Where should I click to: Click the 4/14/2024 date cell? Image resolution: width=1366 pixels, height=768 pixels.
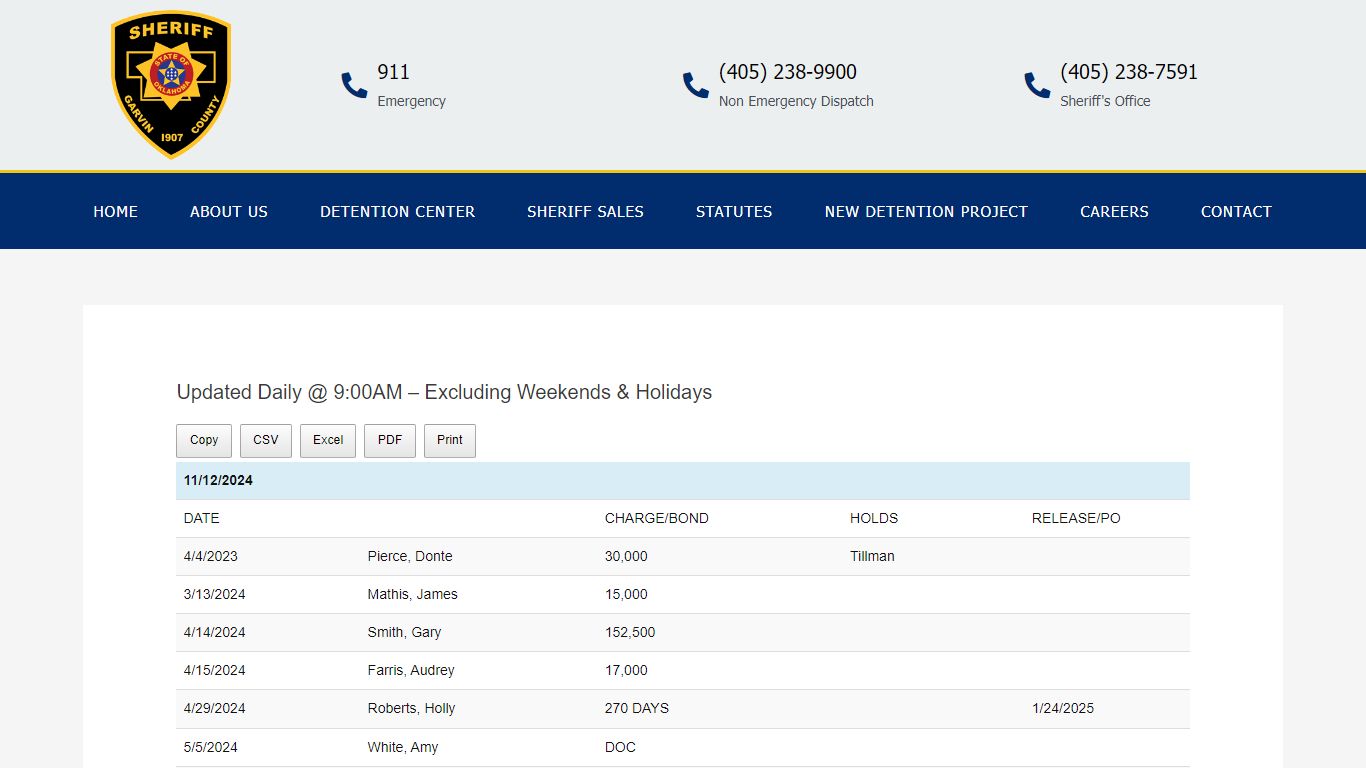click(x=215, y=633)
